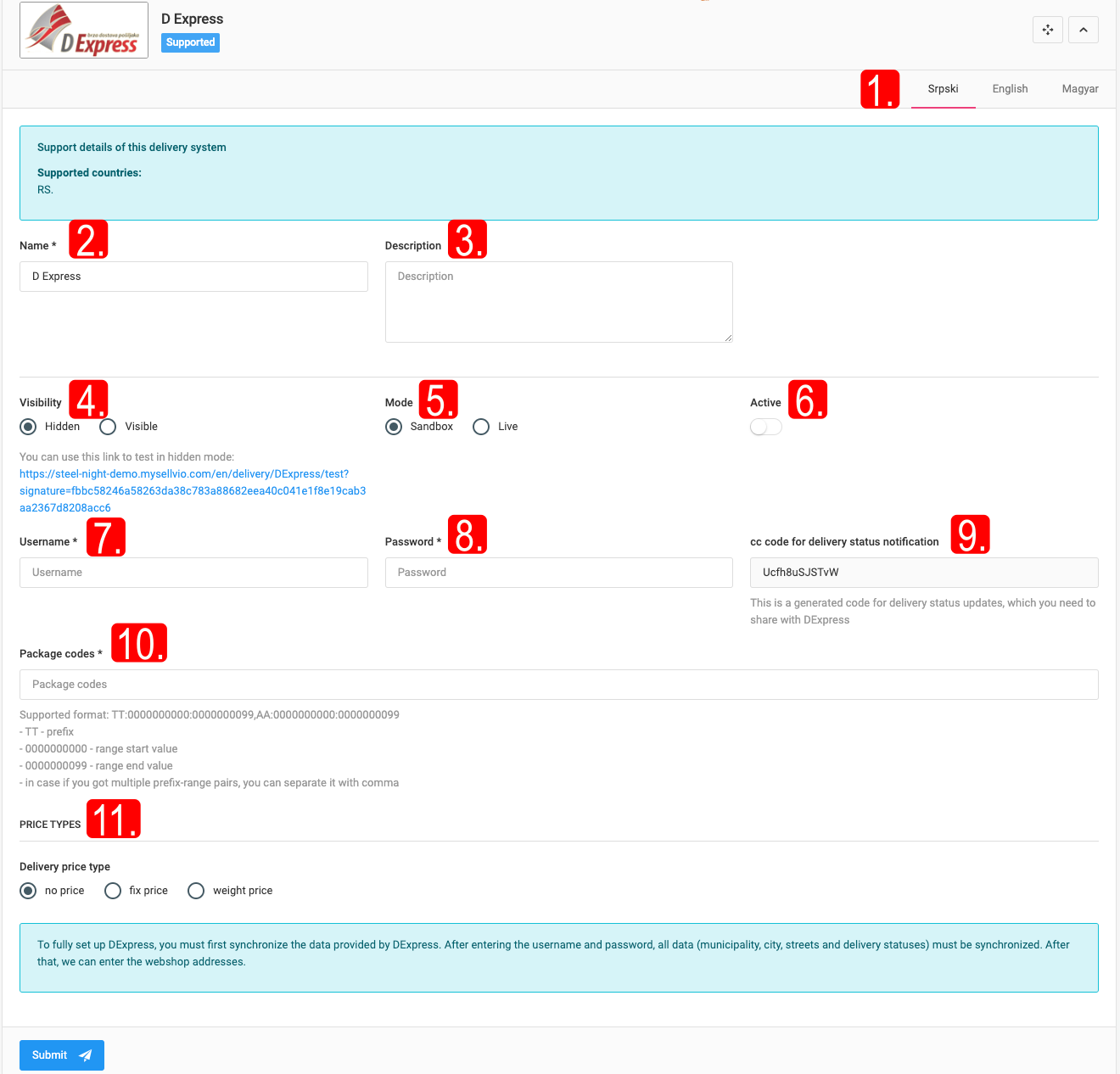Image resolution: width=1120 pixels, height=1074 pixels.
Task: Select the Visible radio button
Action: pos(108,427)
